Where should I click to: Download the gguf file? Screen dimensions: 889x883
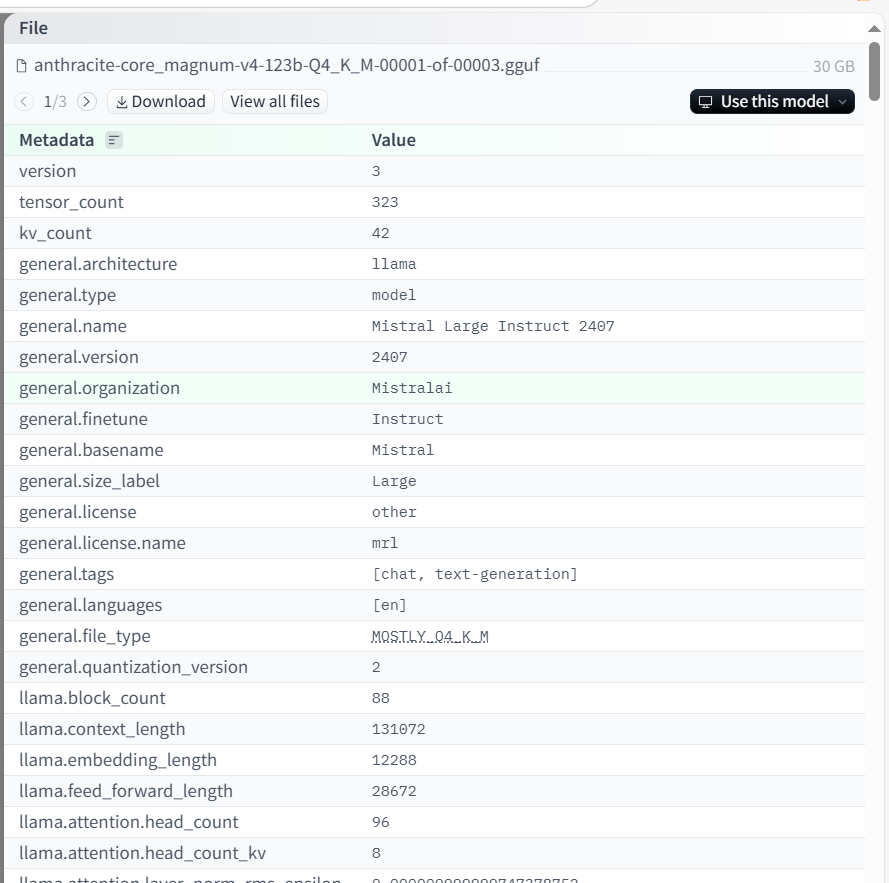tap(161, 102)
